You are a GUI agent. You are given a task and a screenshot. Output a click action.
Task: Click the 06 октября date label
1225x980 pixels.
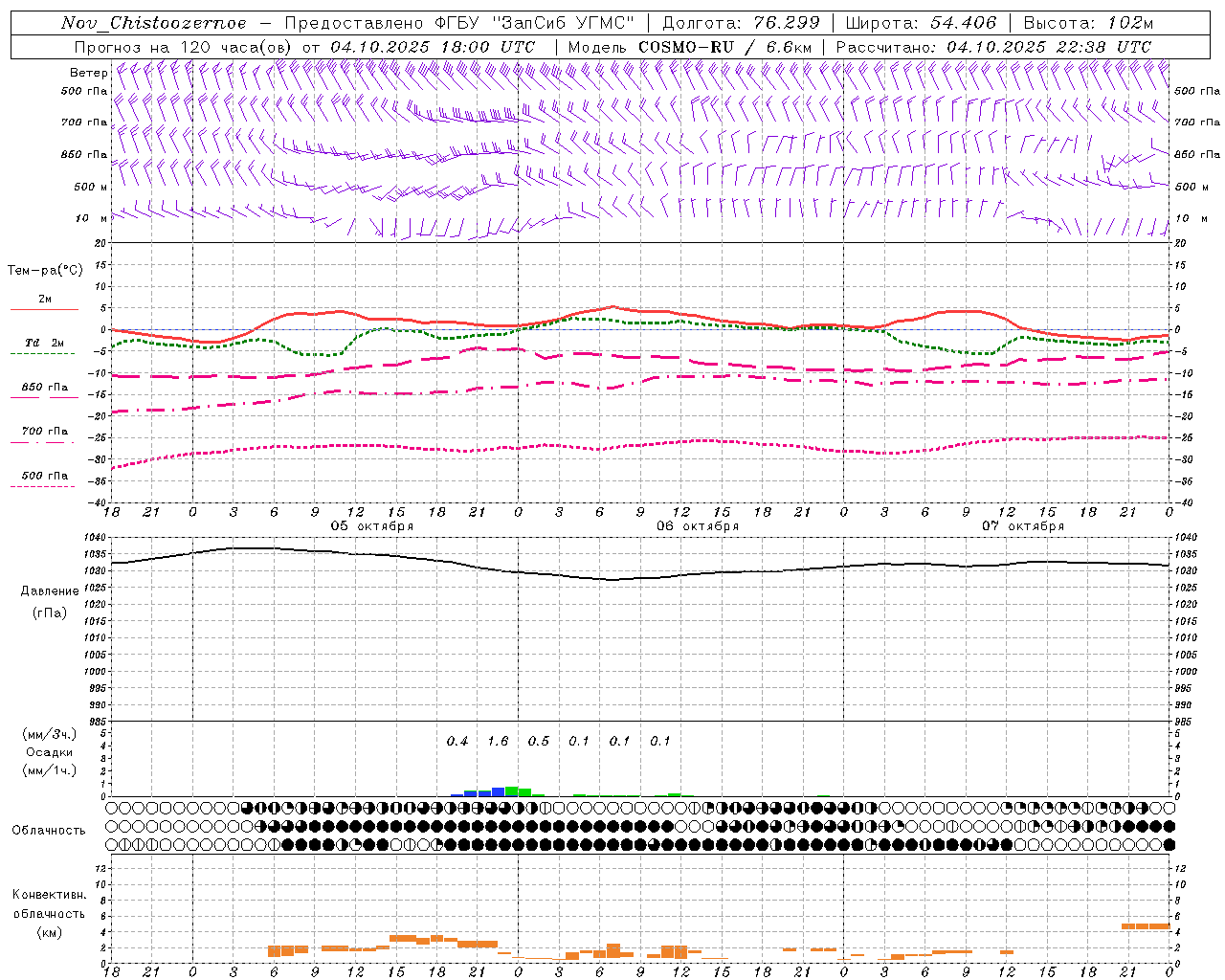(698, 526)
